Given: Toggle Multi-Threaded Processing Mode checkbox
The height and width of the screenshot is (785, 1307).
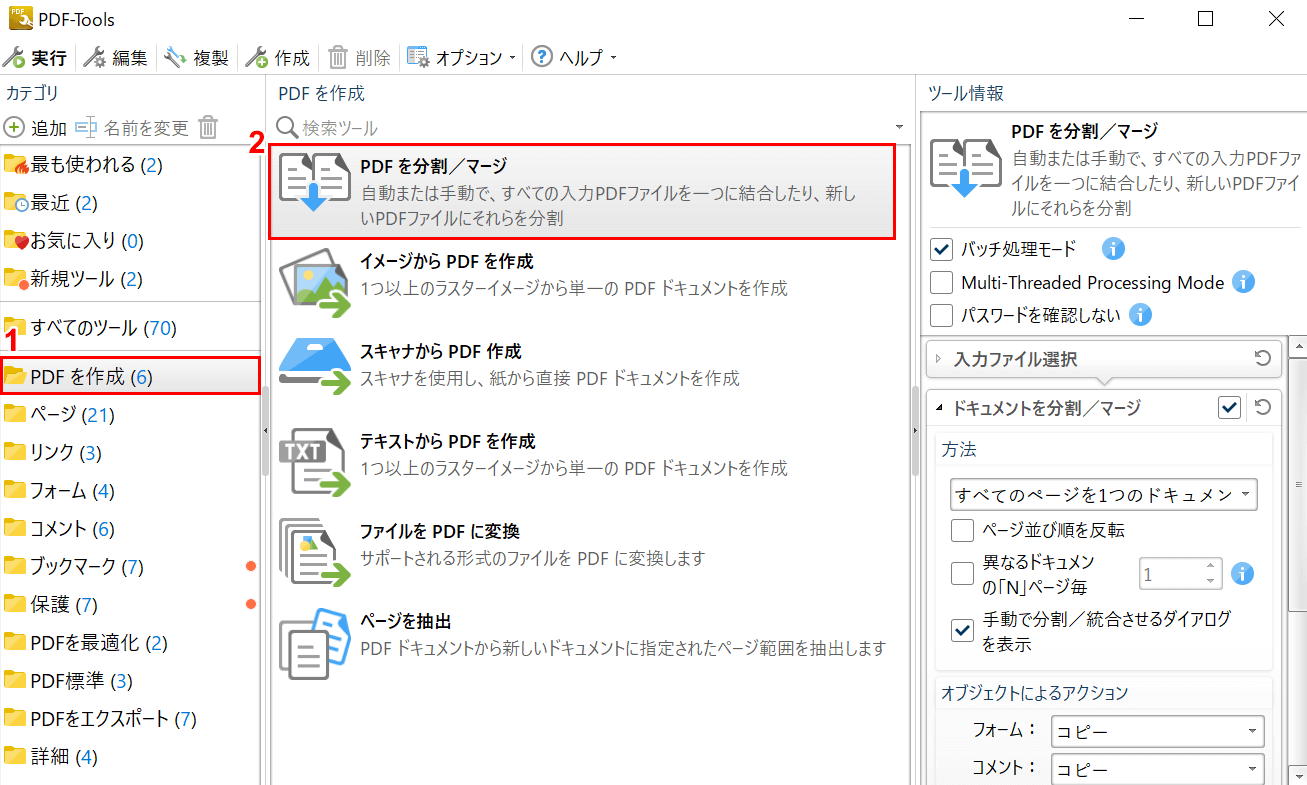Looking at the screenshot, I should point(941,282).
